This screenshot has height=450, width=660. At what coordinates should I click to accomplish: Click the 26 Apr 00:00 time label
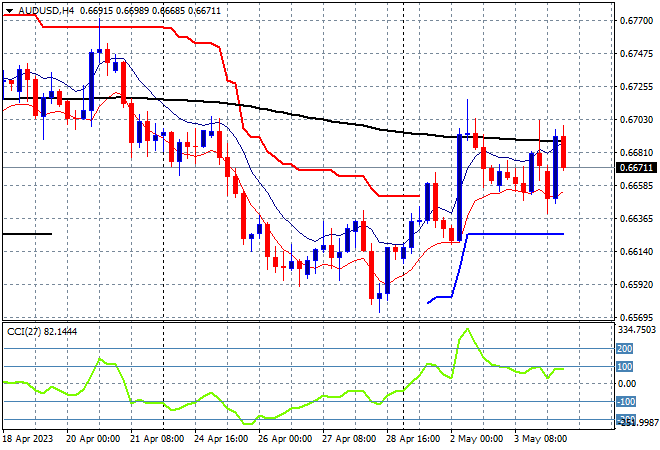coord(285,439)
